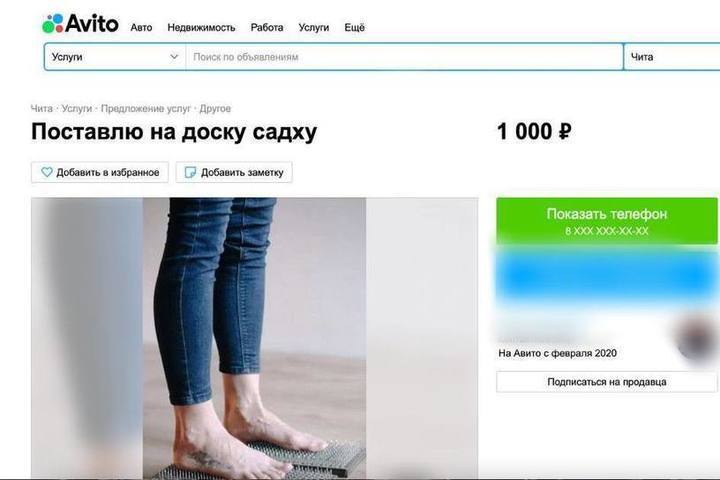Click Подписаться на продавца button
The height and width of the screenshot is (480, 720).
pos(607,382)
